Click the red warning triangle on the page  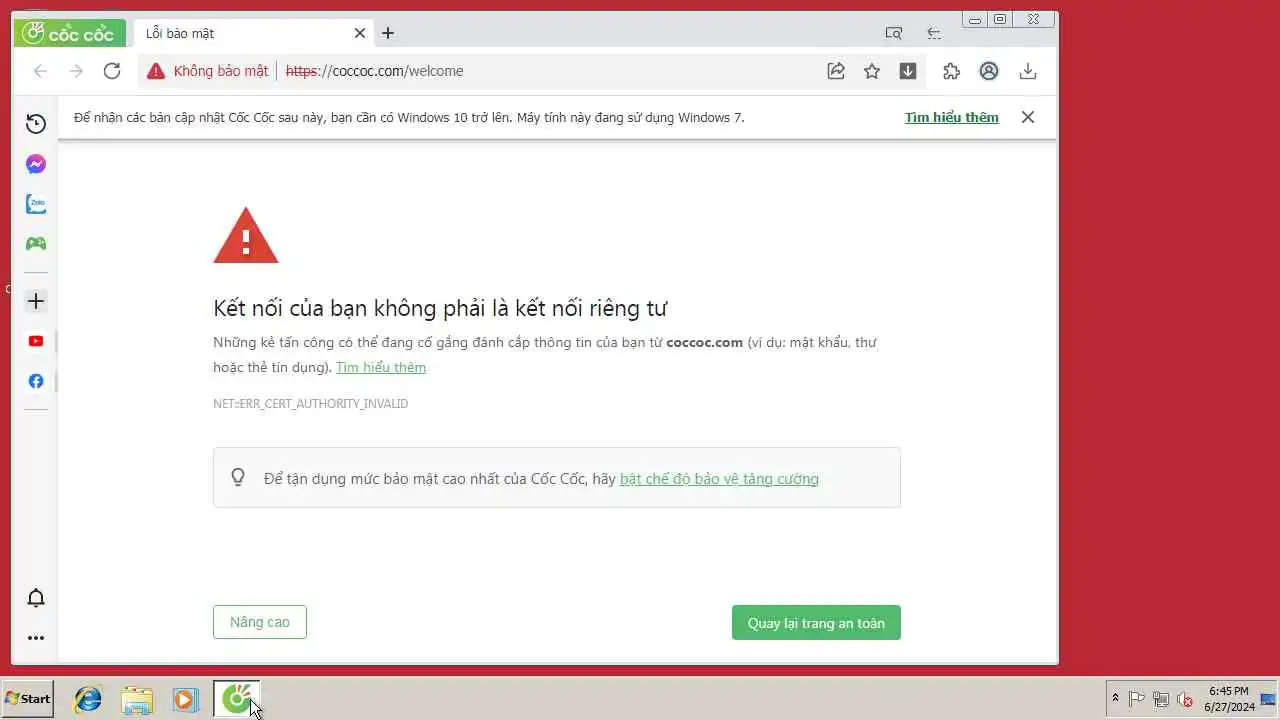pos(246,236)
